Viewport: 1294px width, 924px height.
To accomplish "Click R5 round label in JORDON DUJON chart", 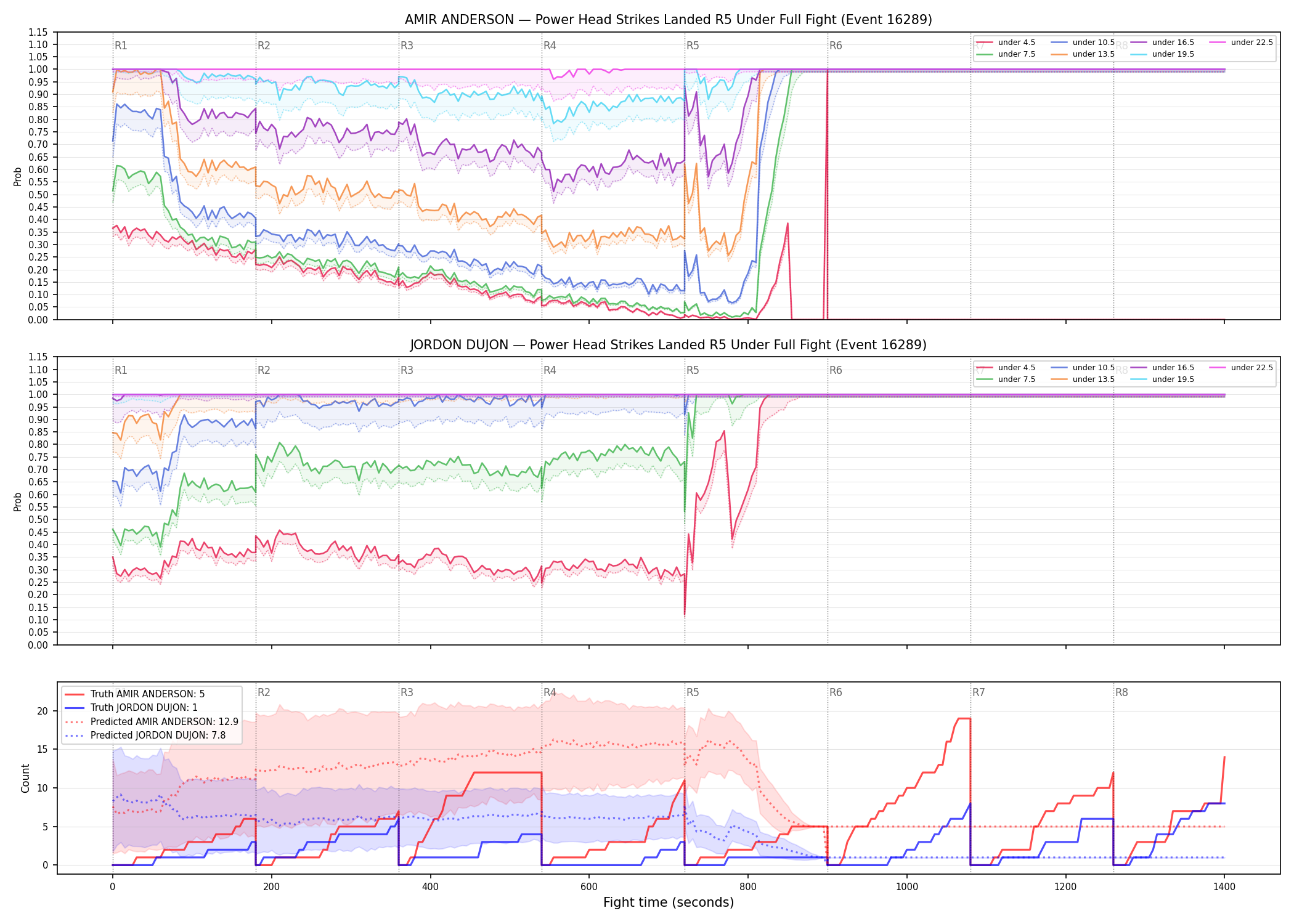I will 693,370.
